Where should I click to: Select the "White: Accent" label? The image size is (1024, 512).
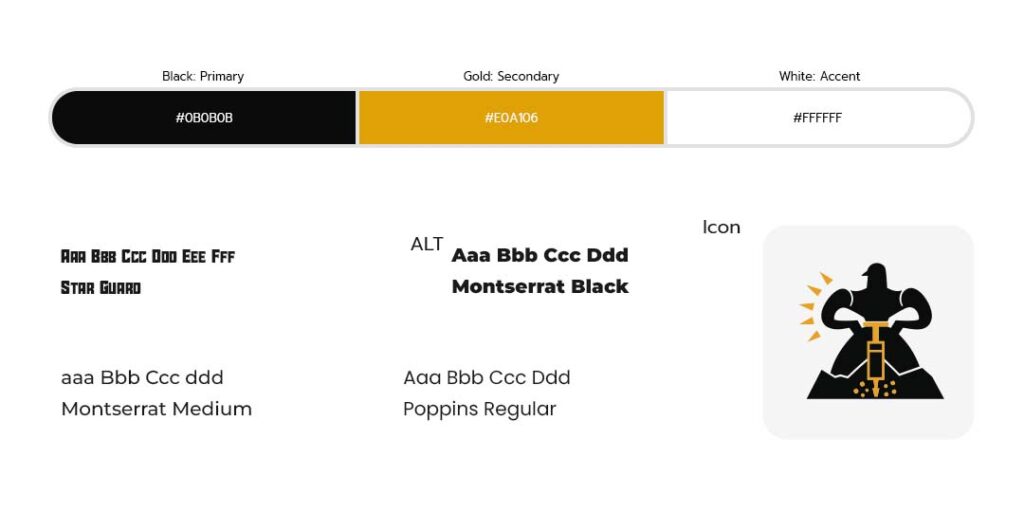click(x=819, y=76)
